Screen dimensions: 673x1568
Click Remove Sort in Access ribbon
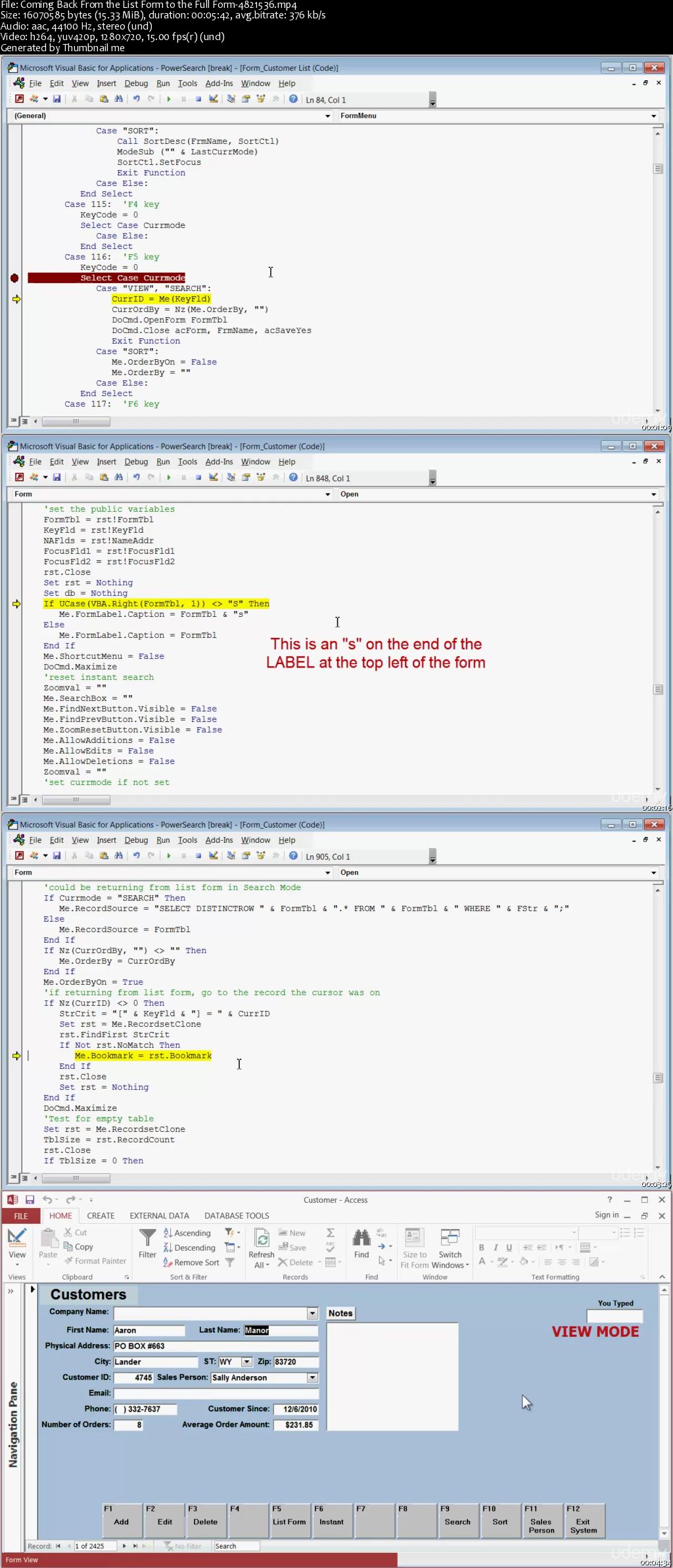click(x=191, y=1262)
